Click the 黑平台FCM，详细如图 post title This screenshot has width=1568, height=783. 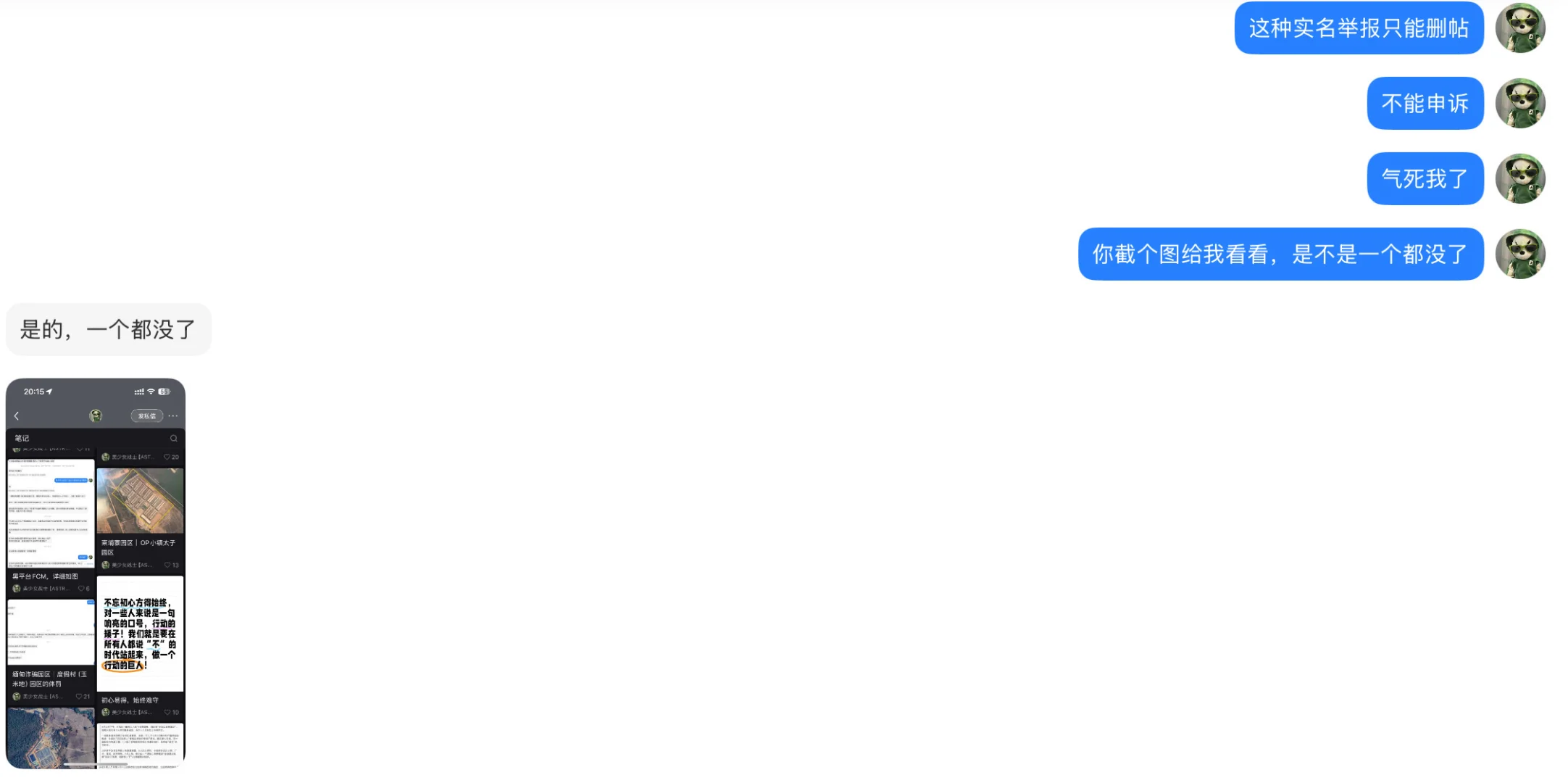click(45, 576)
